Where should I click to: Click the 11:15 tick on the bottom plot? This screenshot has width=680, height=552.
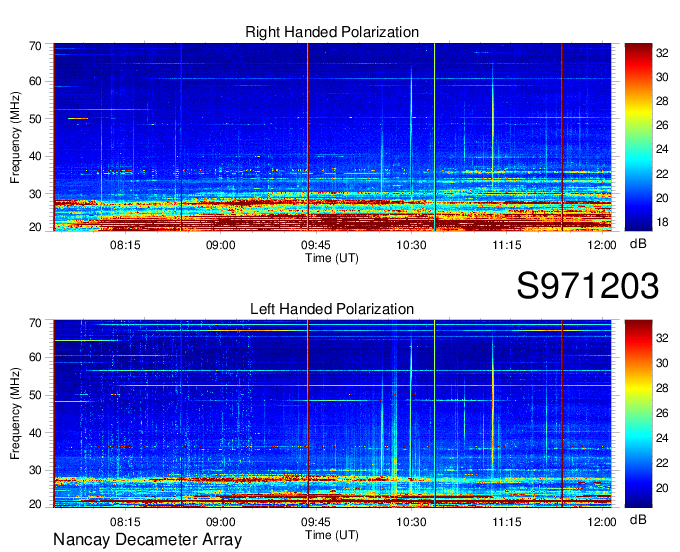point(507,522)
